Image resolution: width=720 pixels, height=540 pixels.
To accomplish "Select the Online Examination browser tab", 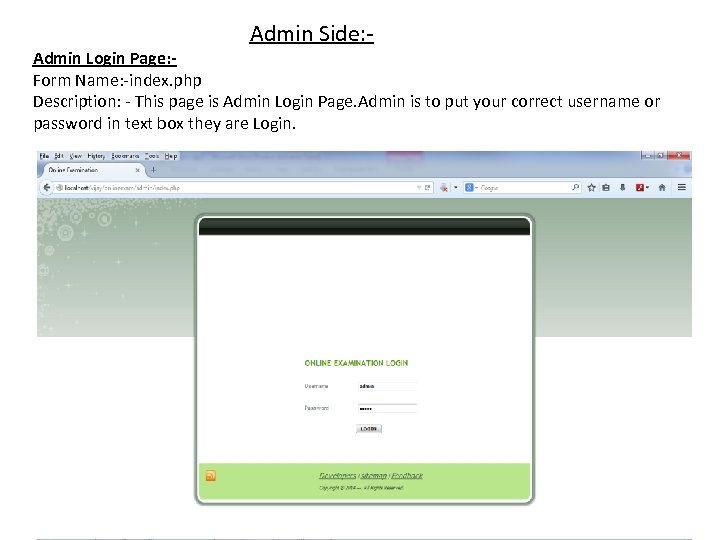I will coord(92,170).
